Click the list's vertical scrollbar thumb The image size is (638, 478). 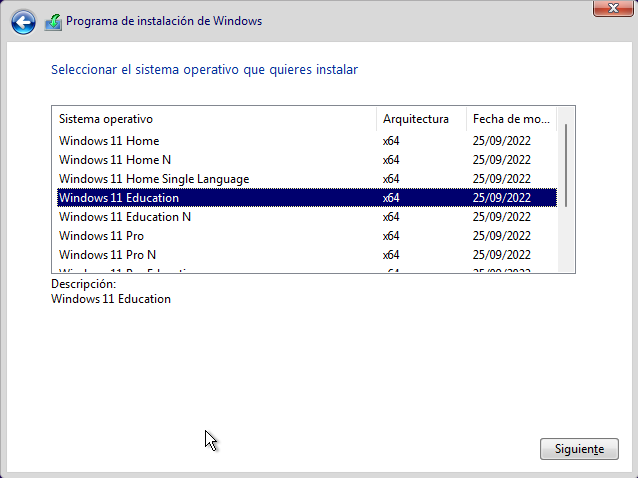[566, 165]
